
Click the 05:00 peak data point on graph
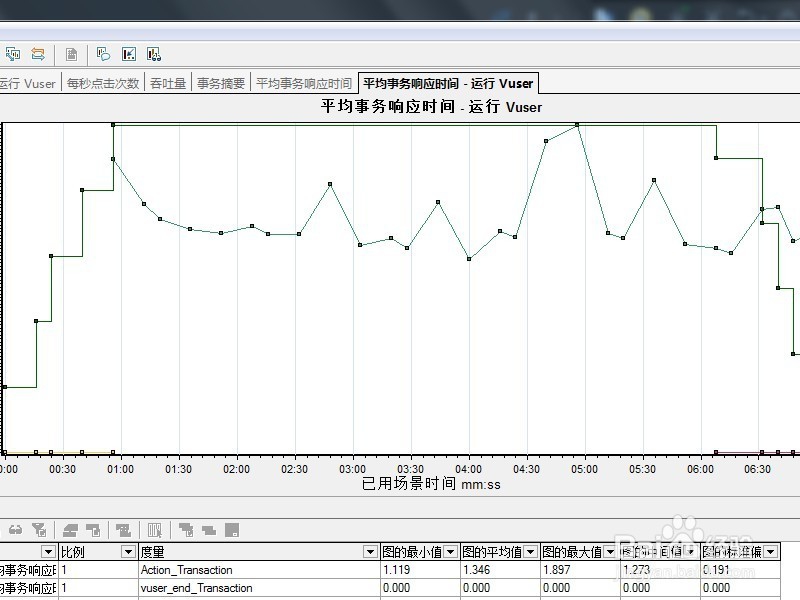click(x=578, y=125)
